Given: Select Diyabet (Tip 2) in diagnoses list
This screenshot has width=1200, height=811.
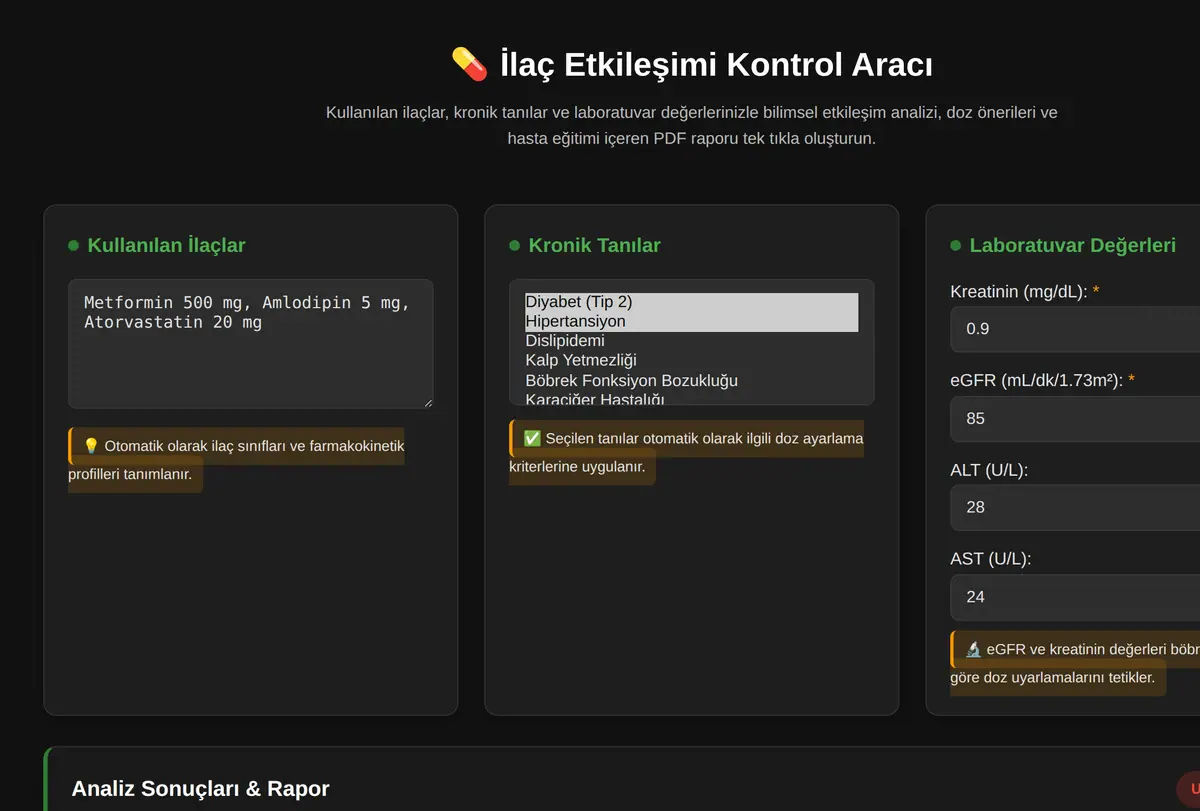Looking at the screenshot, I should click(x=692, y=302).
